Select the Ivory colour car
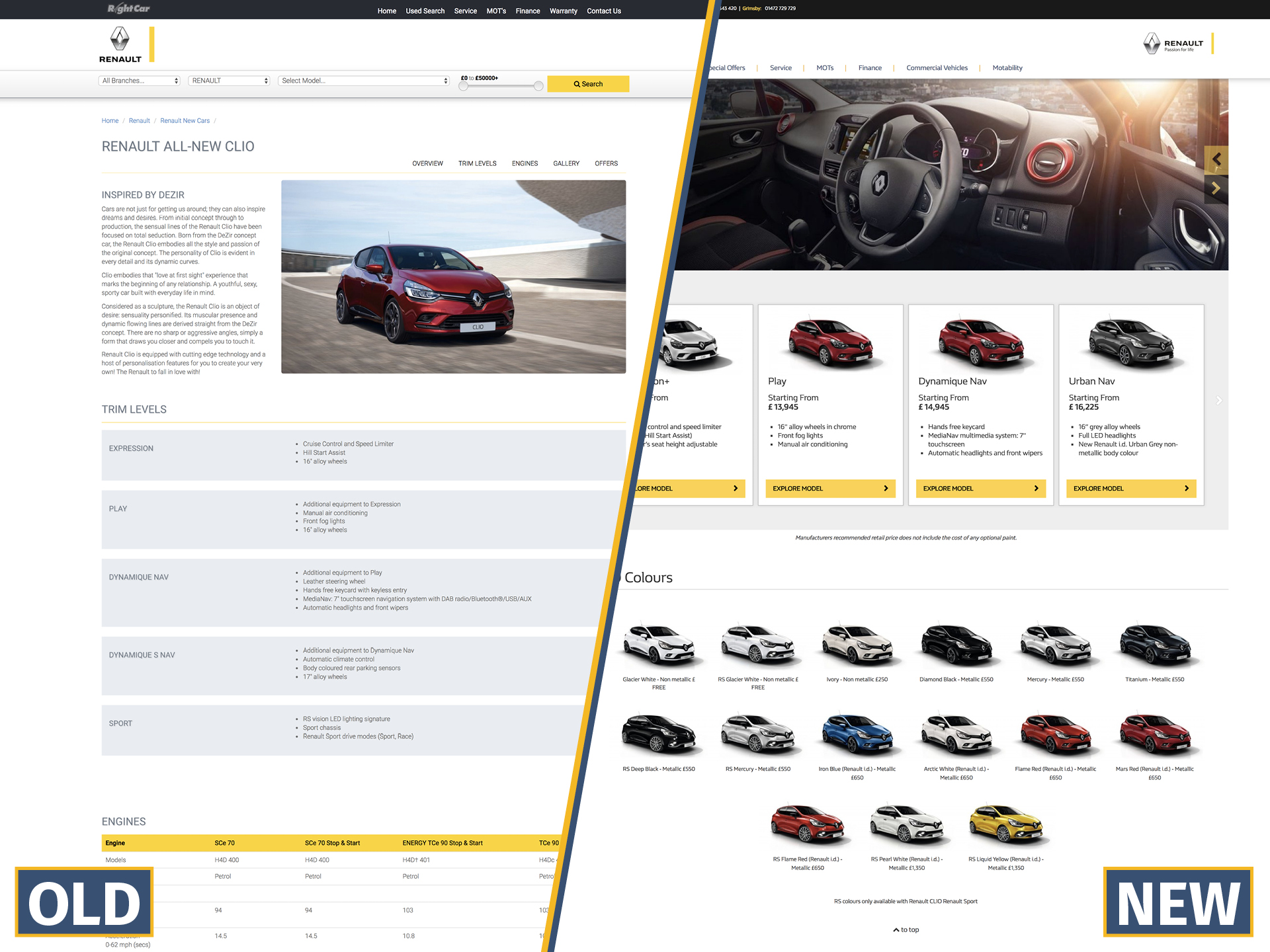1270x952 pixels. (857, 644)
